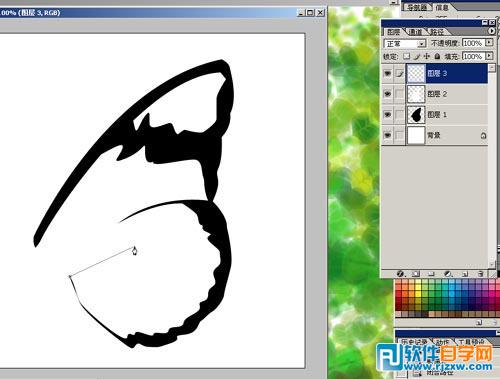The height and width of the screenshot is (379, 500).
Task: Close the 图层 3, RGB document window
Action: tap(320, 13)
